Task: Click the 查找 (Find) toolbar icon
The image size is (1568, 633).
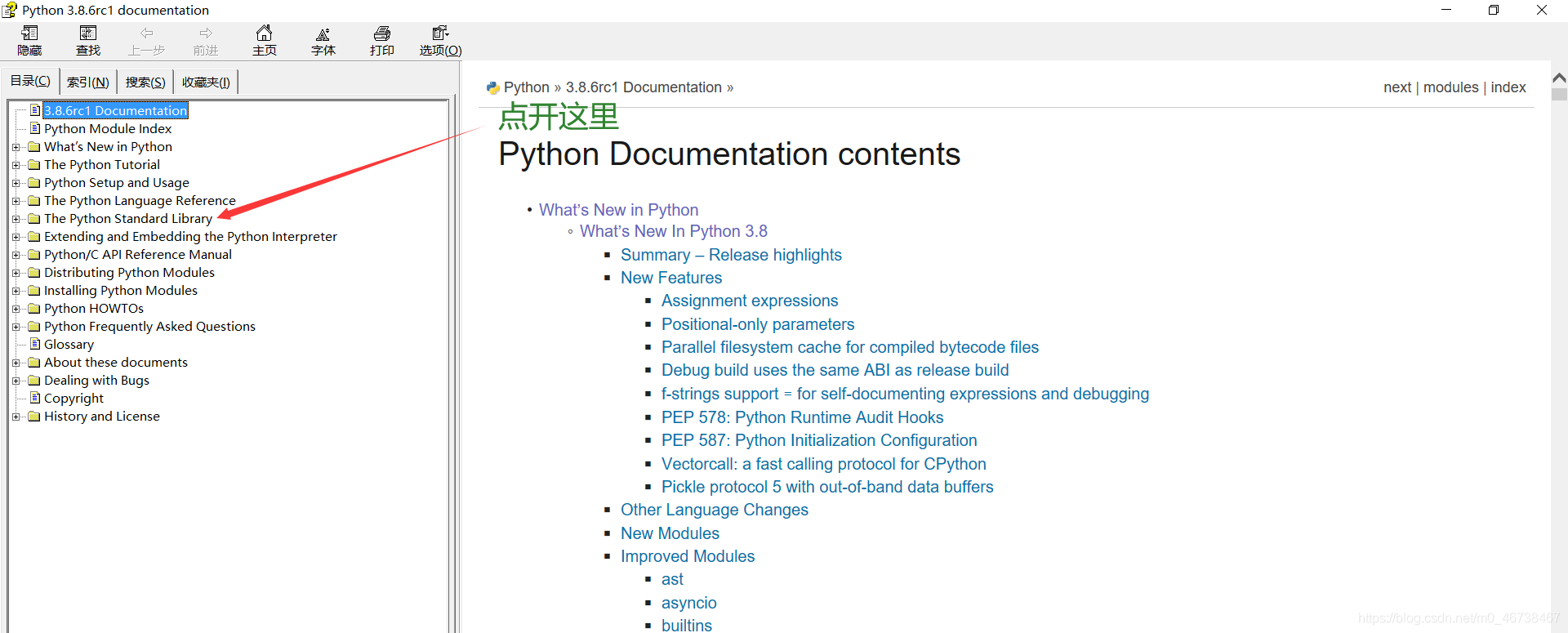Action: pyautogui.click(x=88, y=33)
